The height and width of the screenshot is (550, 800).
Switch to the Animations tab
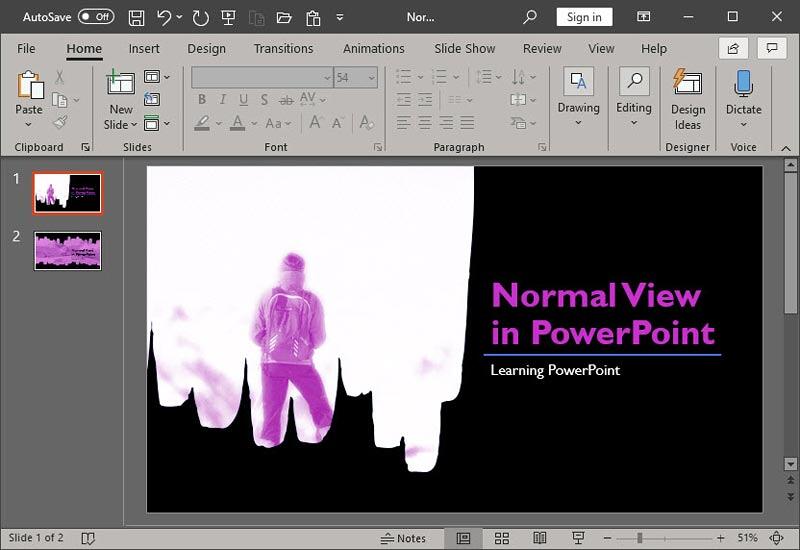tap(373, 48)
